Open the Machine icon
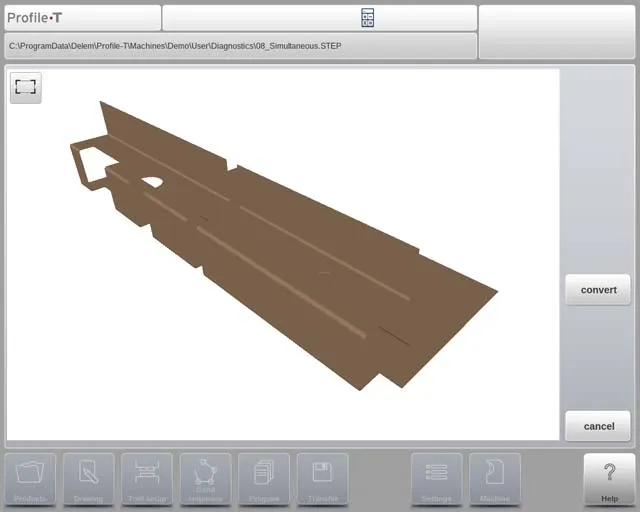This screenshot has height=512, width=640. click(495, 479)
